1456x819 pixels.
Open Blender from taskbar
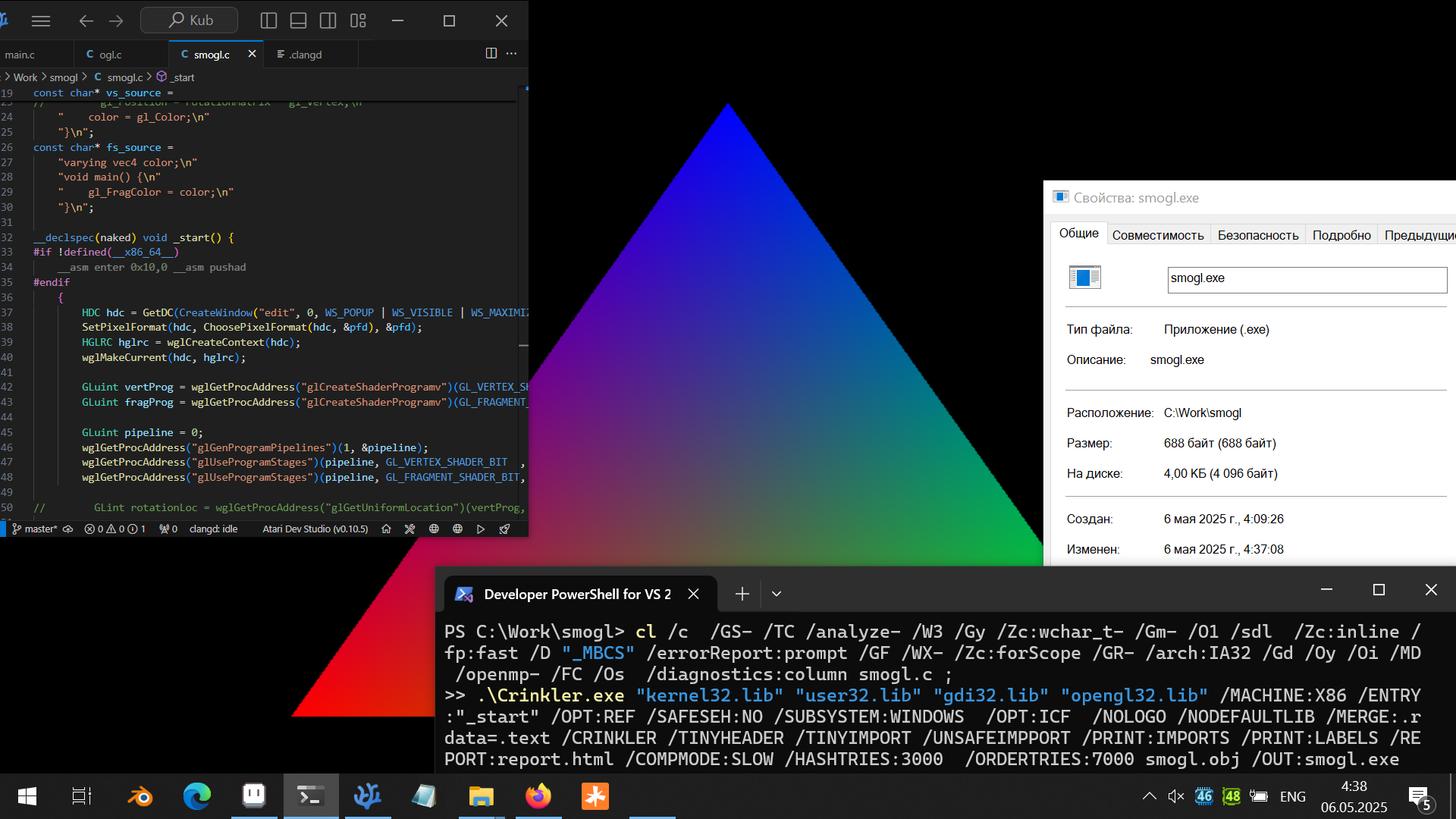click(x=140, y=796)
